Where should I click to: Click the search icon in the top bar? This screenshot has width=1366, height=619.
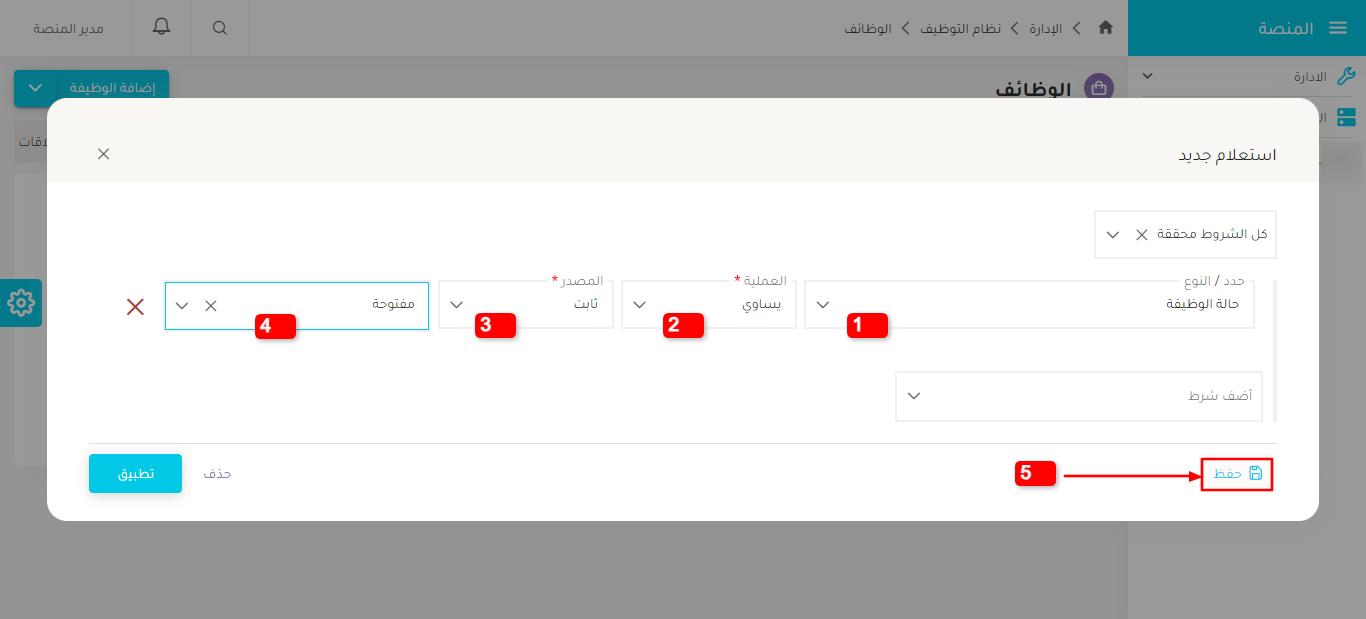(x=220, y=28)
